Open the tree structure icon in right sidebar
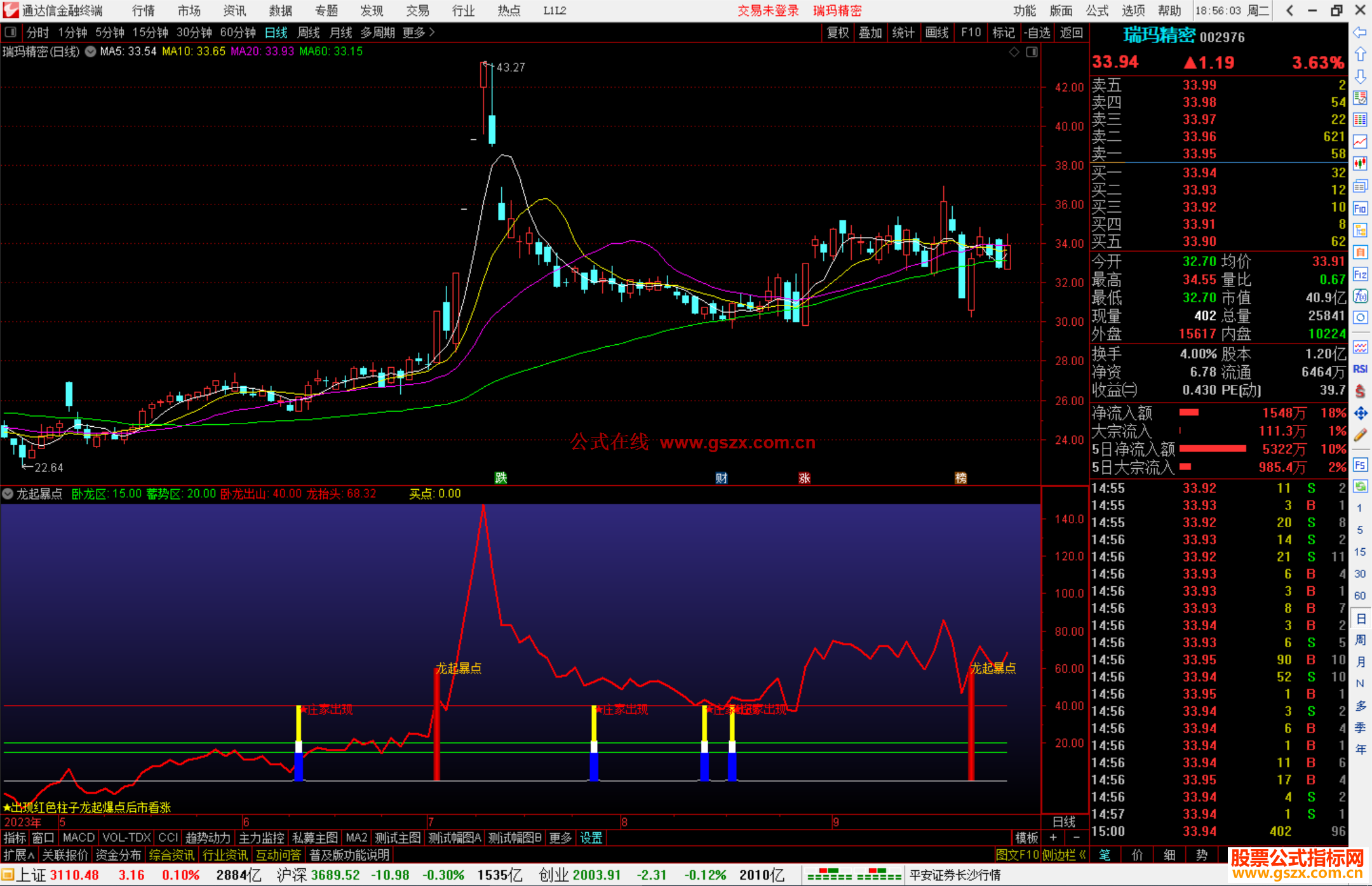Viewport: 1372px width, 886px height. pos(1360,230)
